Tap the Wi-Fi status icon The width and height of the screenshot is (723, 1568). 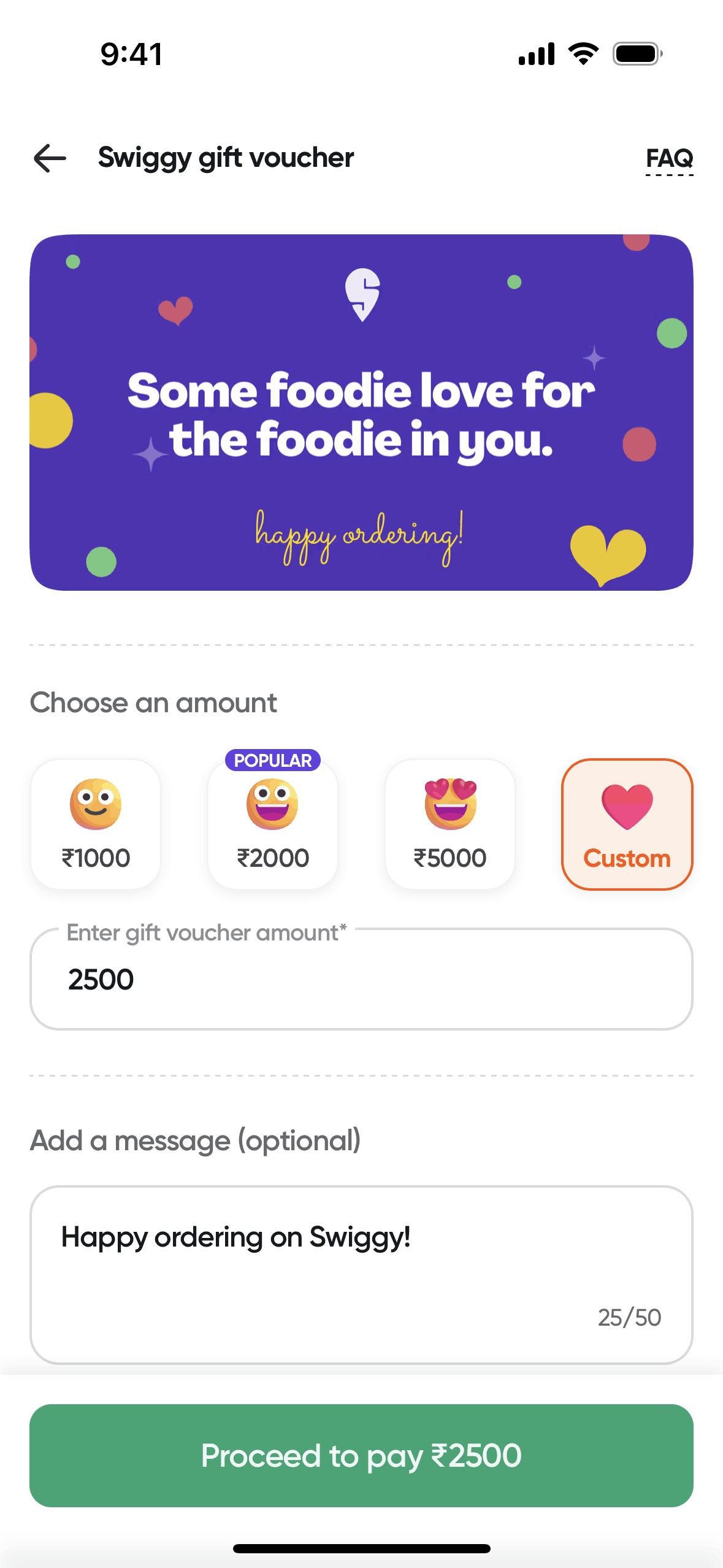(584, 54)
